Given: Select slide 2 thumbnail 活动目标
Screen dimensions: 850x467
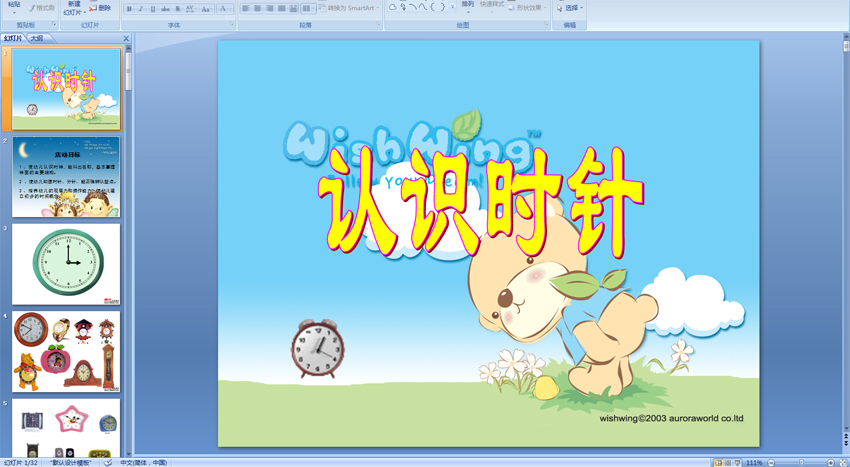Looking at the screenshot, I should click(66, 176).
